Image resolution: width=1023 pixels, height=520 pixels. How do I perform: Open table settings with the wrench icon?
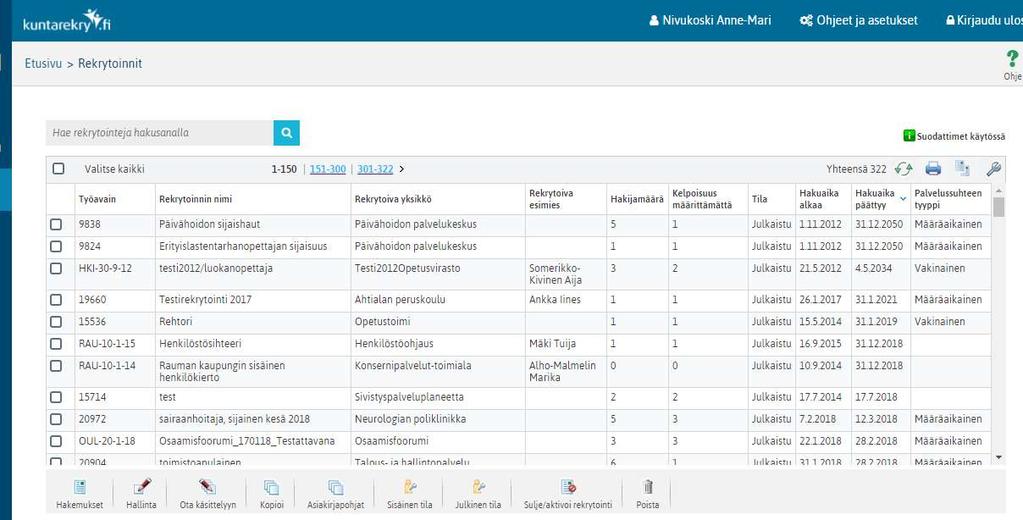click(x=994, y=169)
